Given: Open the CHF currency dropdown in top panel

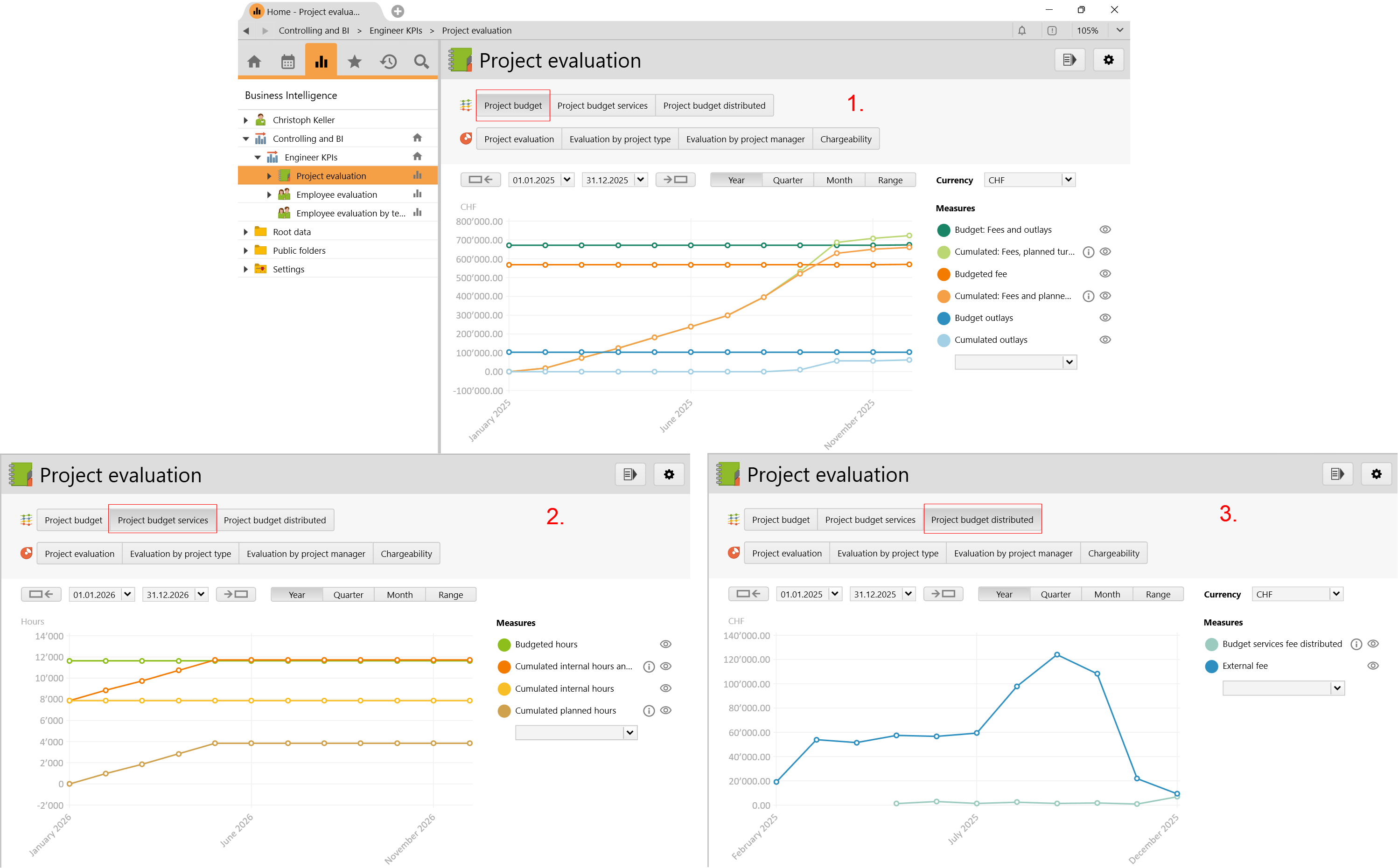Looking at the screenshot, I should coord(1068,180).
